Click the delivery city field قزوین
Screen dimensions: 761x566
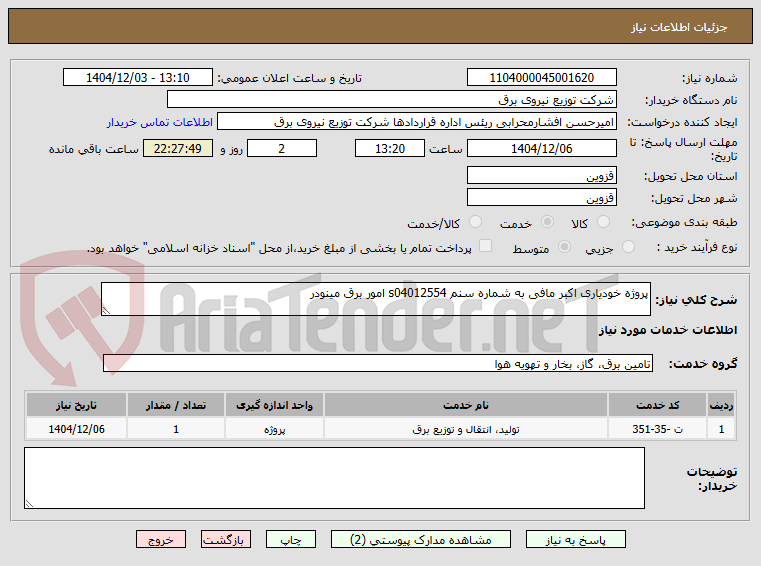click(x=542, y=197)
